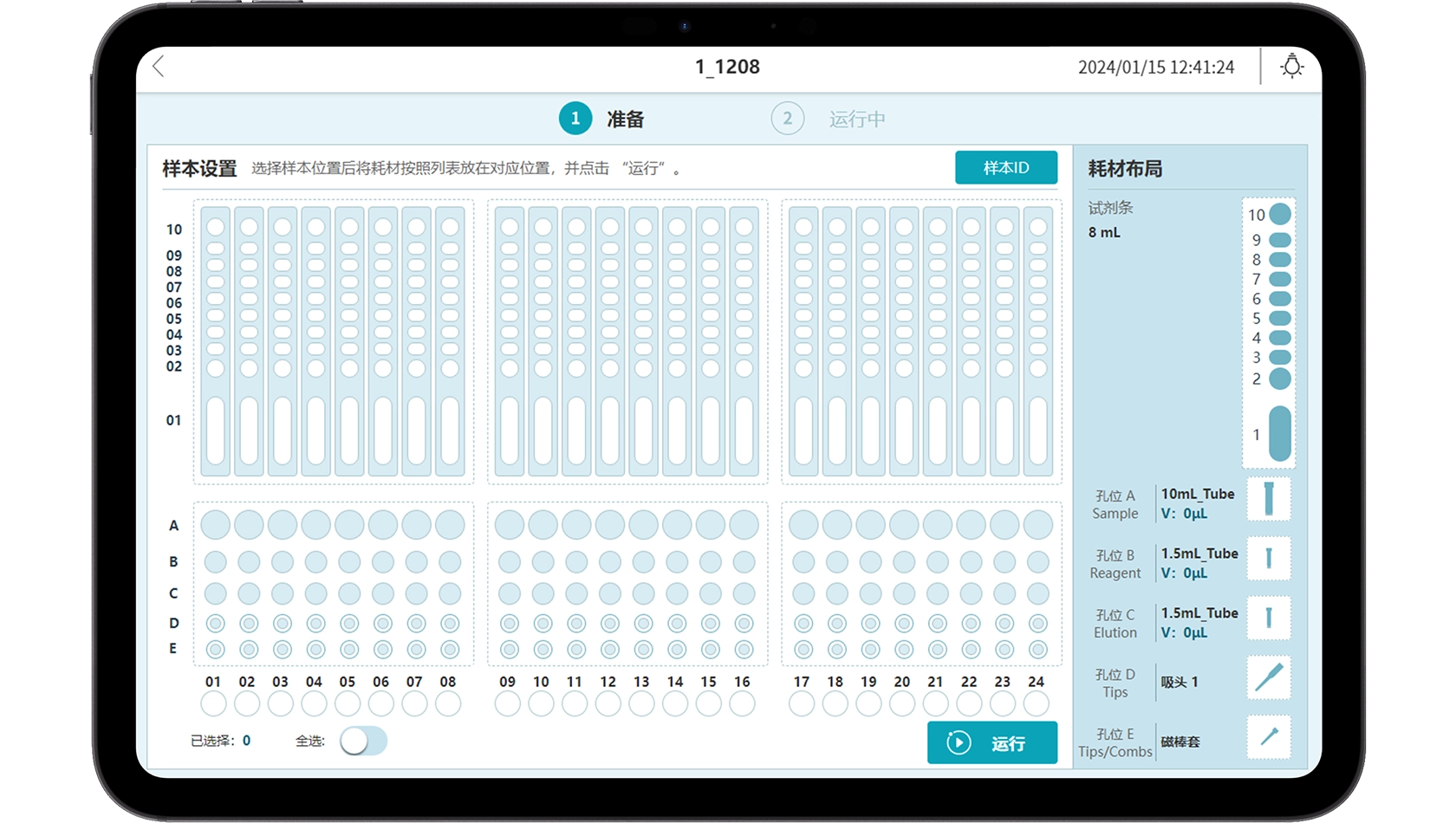The image size is (1456, 823).
Task: Click the Elution 1.5mL tube icon
Action: pos(1269,619)
